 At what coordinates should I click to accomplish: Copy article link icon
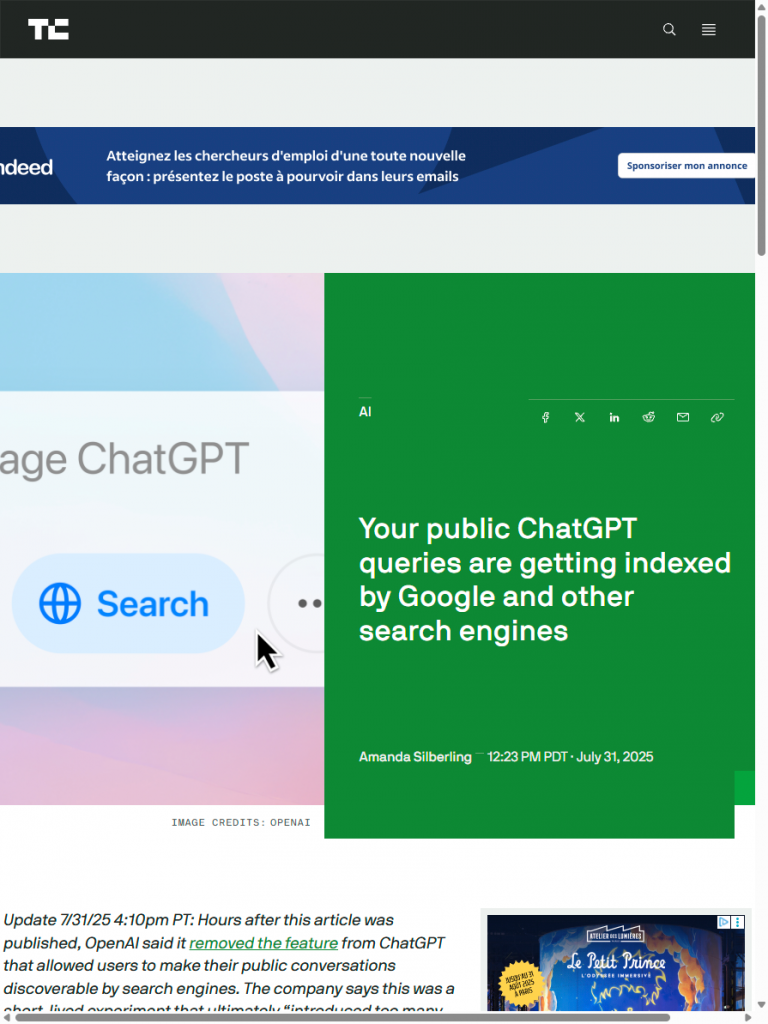coord(717,417)
